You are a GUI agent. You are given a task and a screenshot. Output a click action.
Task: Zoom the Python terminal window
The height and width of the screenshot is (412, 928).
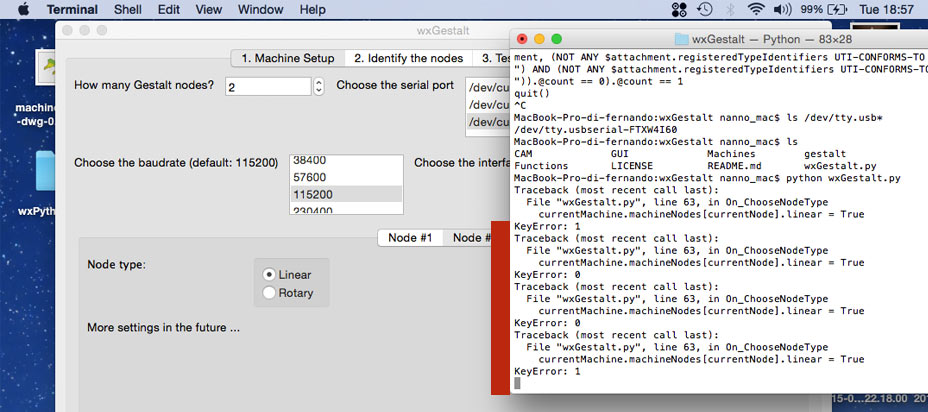tap(556, 39)
